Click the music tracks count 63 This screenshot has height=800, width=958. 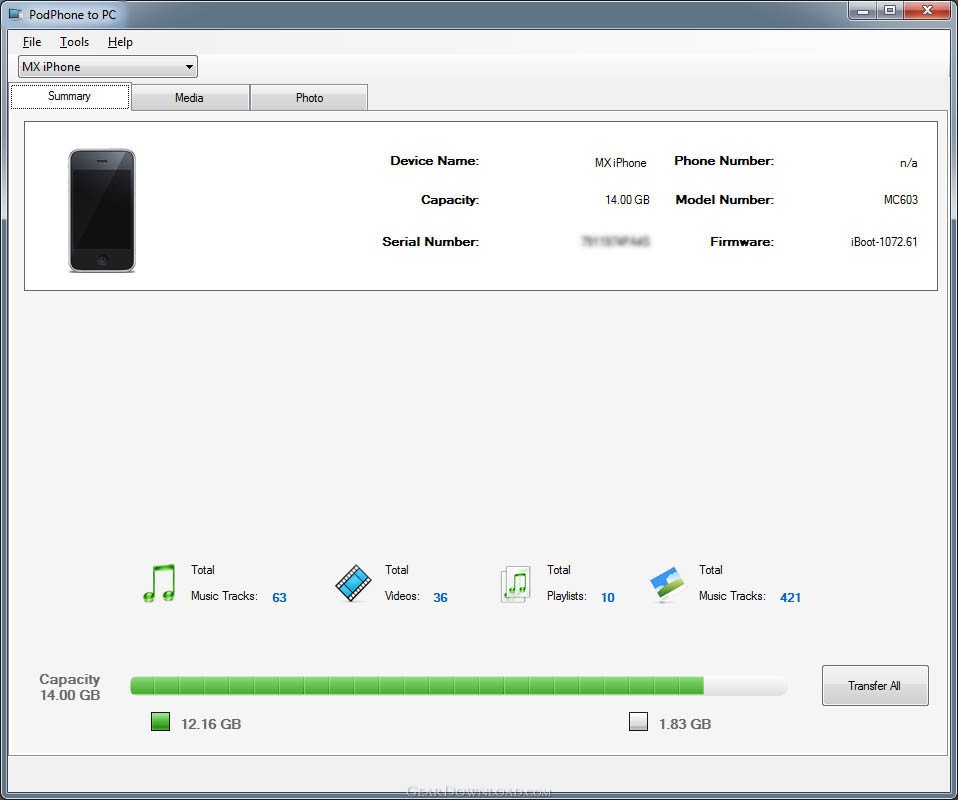[279, 597]
